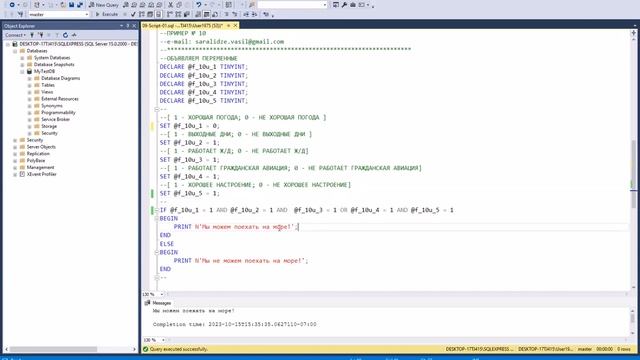Image resolution: width=640 pixels, height=360 pixels.
Task: Select the Results to File icon
Action: tap(215, 14)
